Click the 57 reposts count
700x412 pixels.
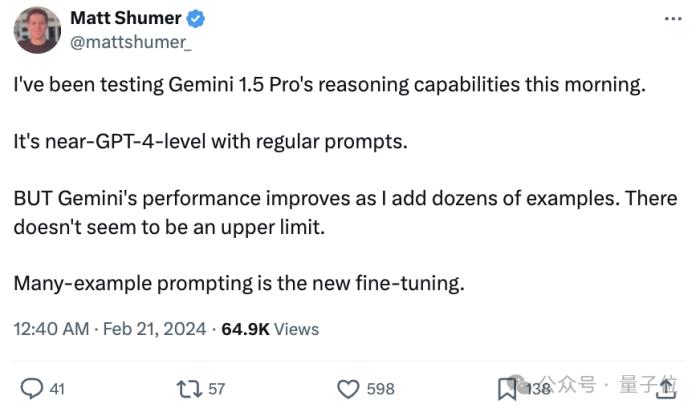tap(217, 389)
